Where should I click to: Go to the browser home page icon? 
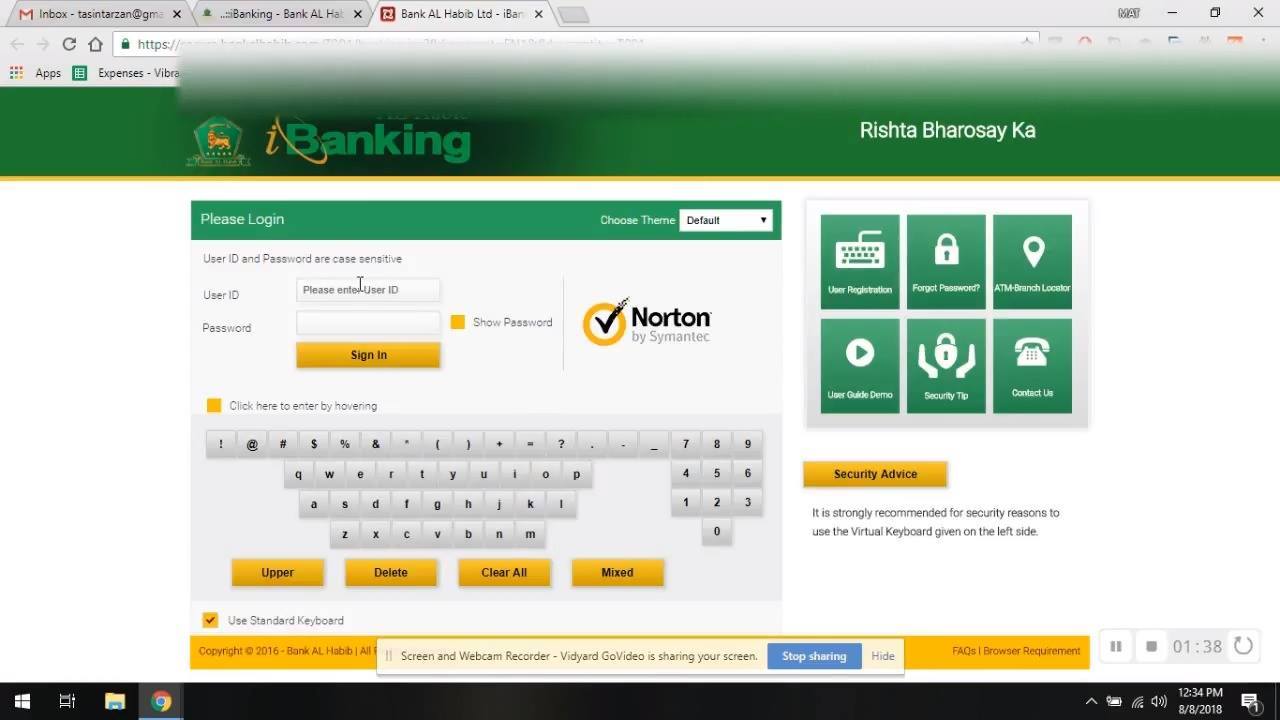pyautogui.click(x=95, y=44)
